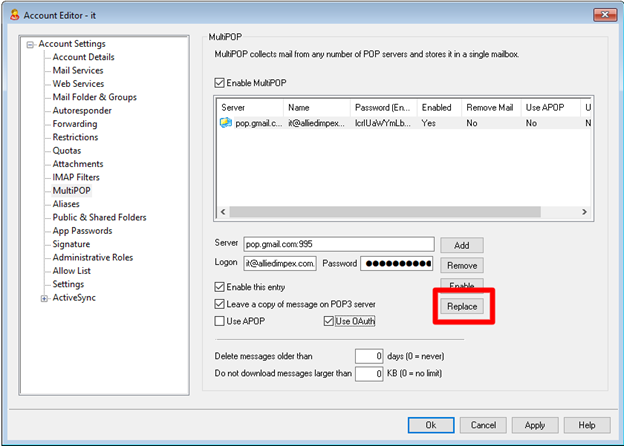The height and width of the screenshot is (446, 624).
Task: Select IMAP Filters in the tree
Action: tap(78, 177)
